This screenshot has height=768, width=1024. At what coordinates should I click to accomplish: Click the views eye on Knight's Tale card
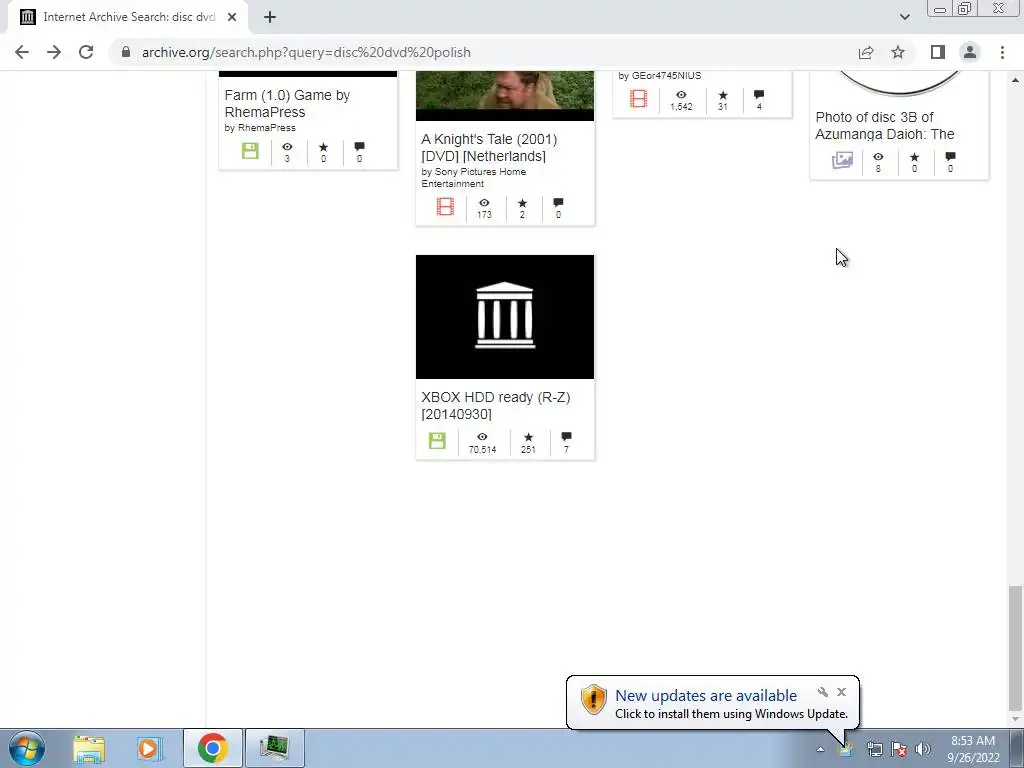484,203
